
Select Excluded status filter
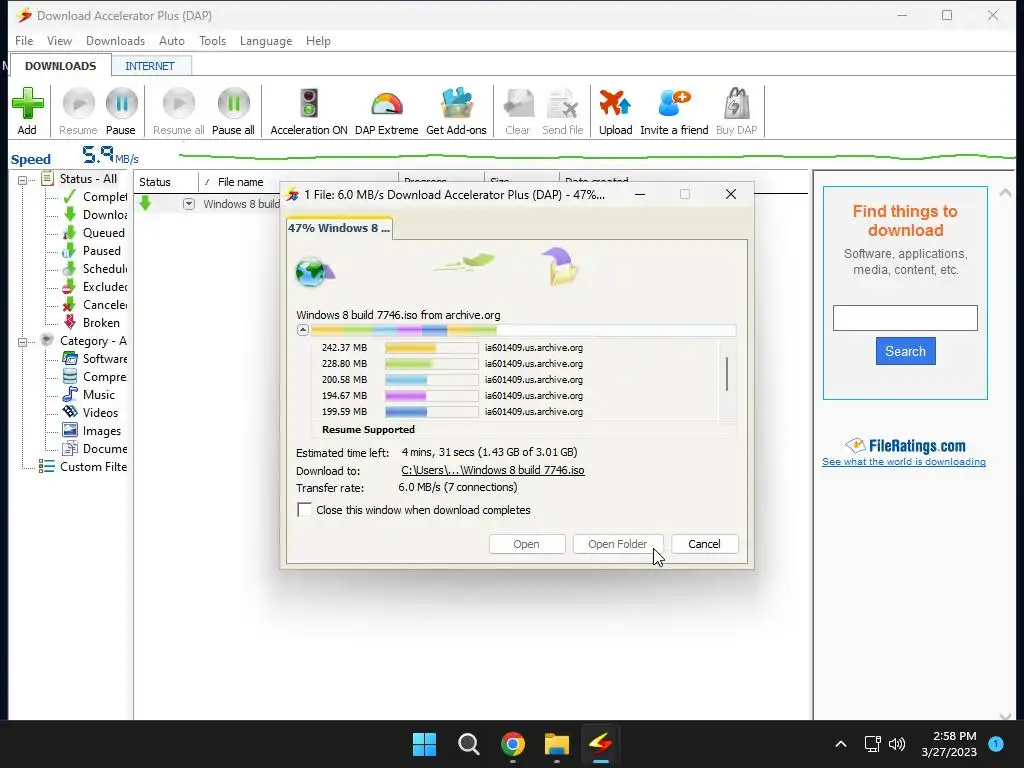click(x=95, y=287)
